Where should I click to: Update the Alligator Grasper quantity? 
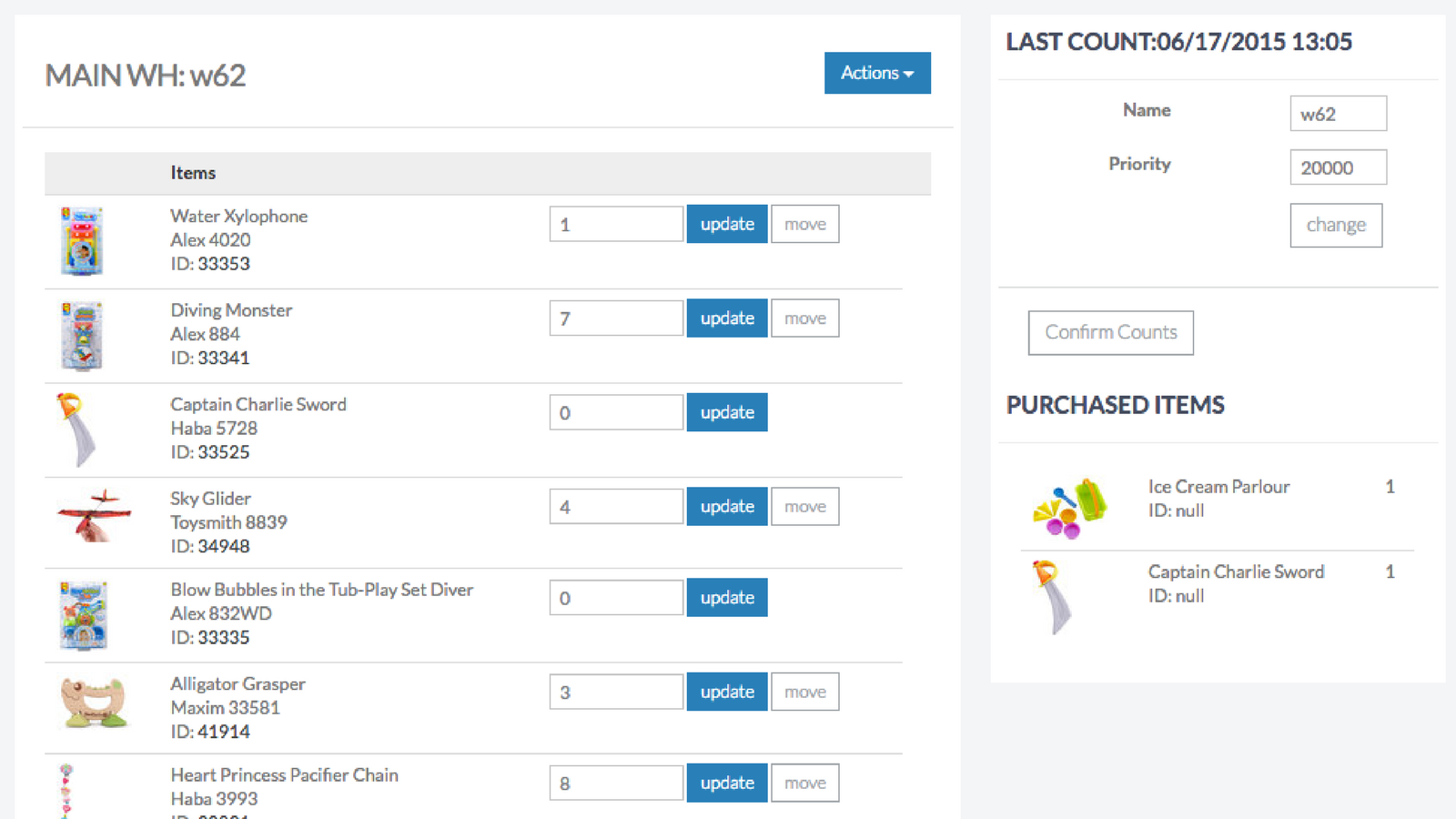tap(726, 692)
